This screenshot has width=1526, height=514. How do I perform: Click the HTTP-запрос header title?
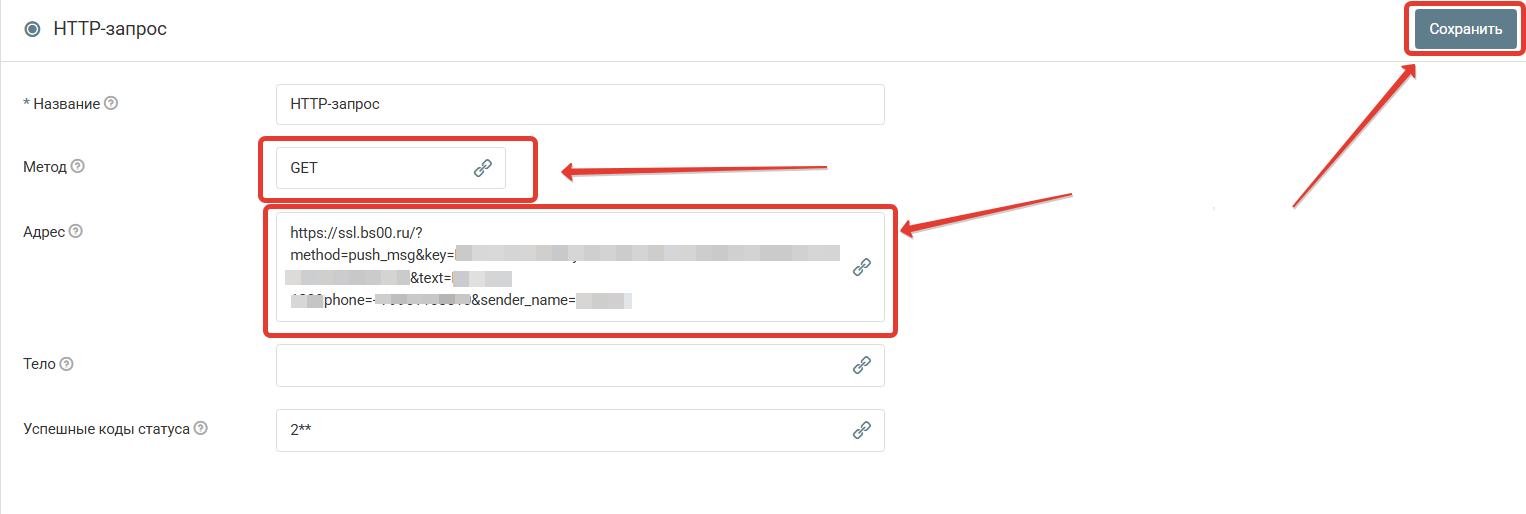click(110, 29)
